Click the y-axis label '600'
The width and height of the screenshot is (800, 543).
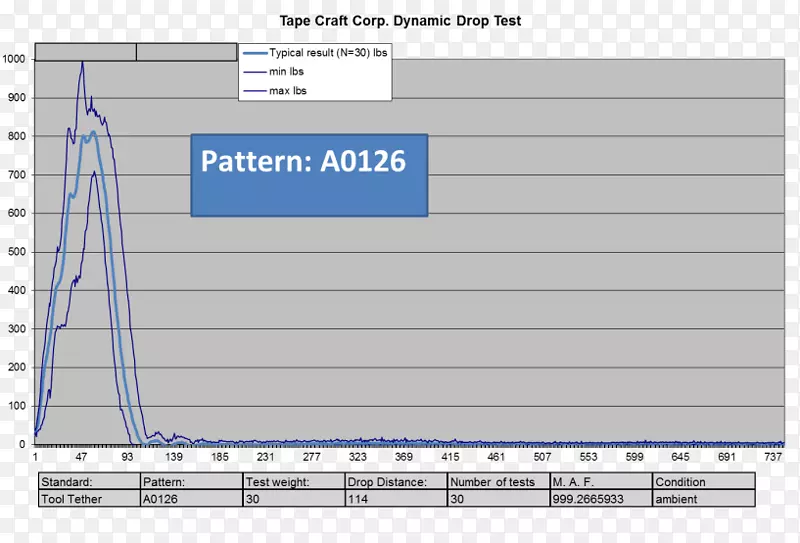(16, 213)
